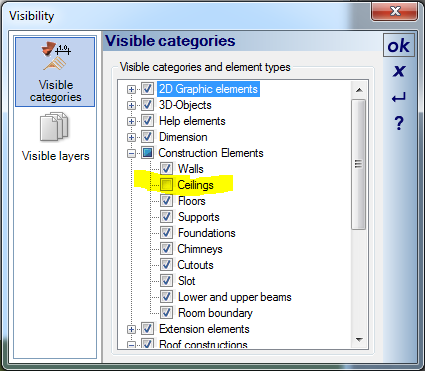Collapse the Roof constructions node
Screen dimensions: 425x371
point(131,345)
